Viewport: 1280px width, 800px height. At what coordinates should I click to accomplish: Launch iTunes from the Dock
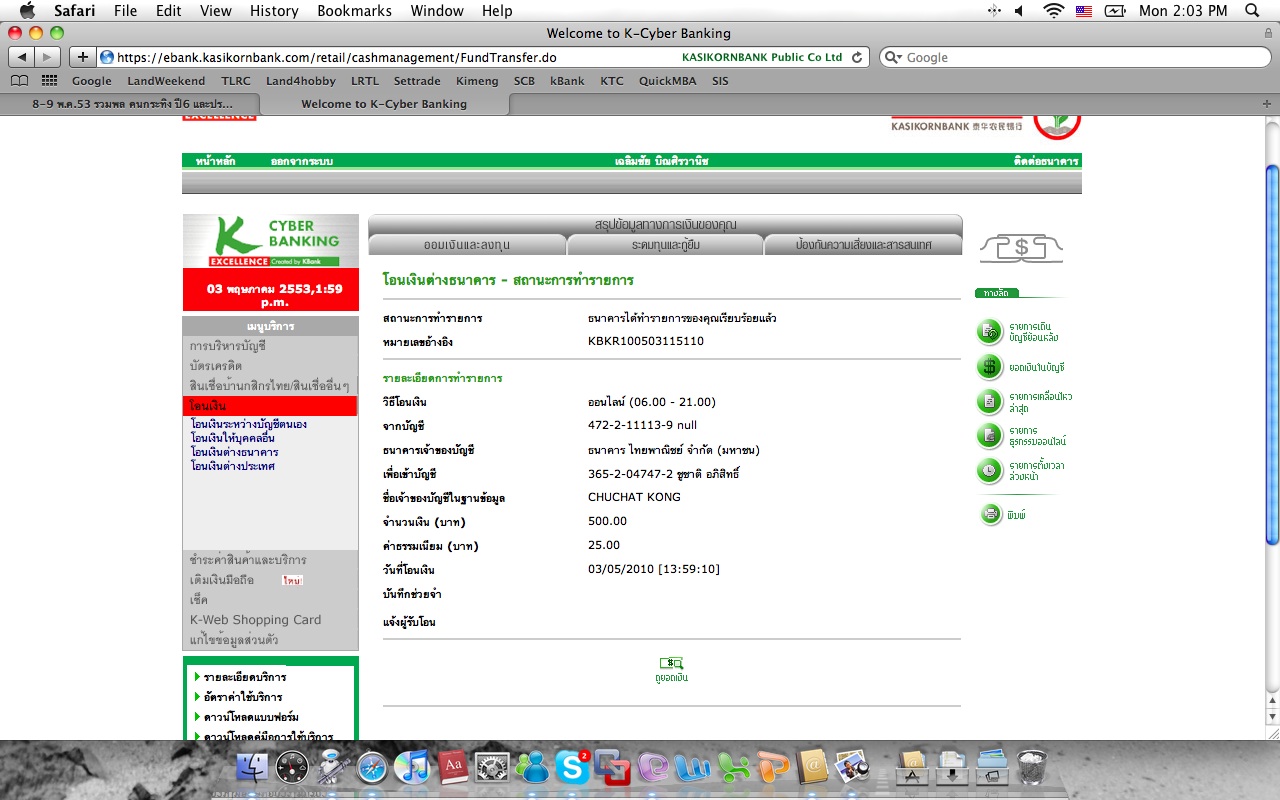point(412,767)
